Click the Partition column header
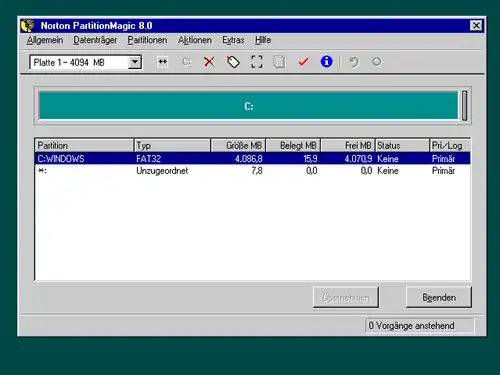 point(84,146)
